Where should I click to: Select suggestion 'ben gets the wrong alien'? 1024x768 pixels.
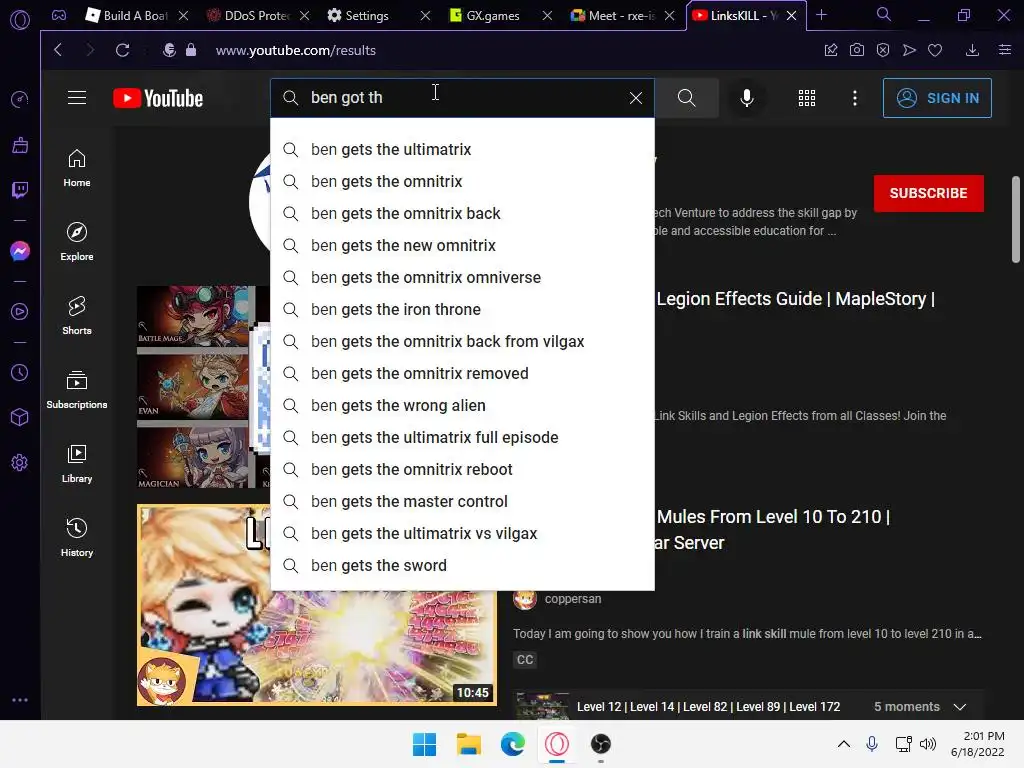tap(462, 406)
